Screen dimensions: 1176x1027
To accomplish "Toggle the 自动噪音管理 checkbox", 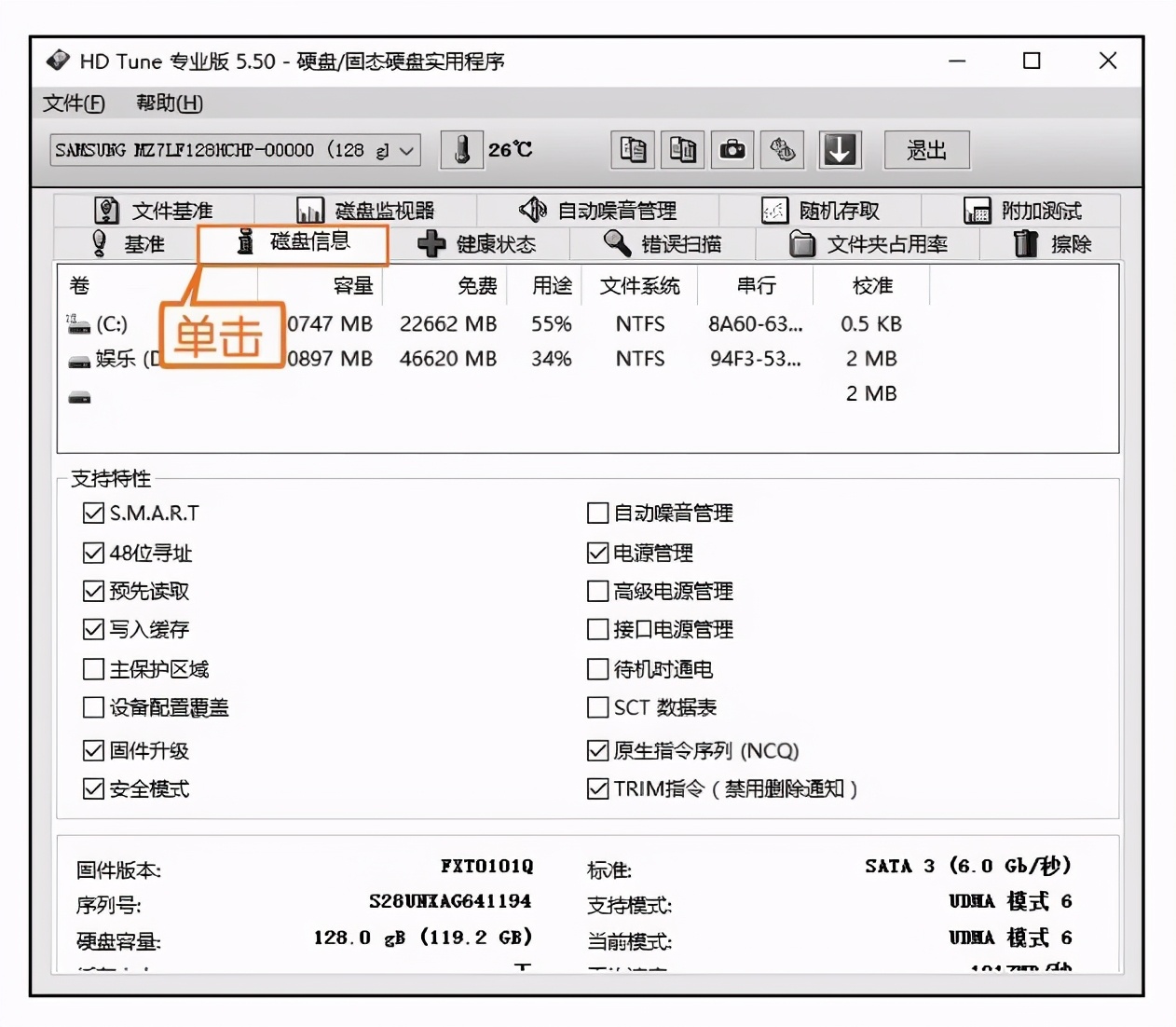I will click(x=597, y=513).
